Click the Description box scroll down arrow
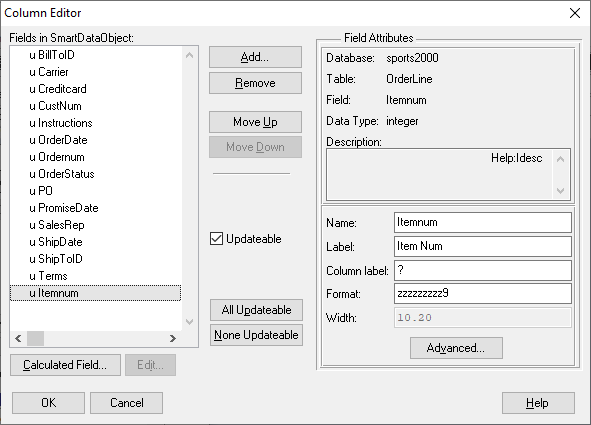This screenshot has width=591, height=425. pyautogui.click(x=560, y=191)
